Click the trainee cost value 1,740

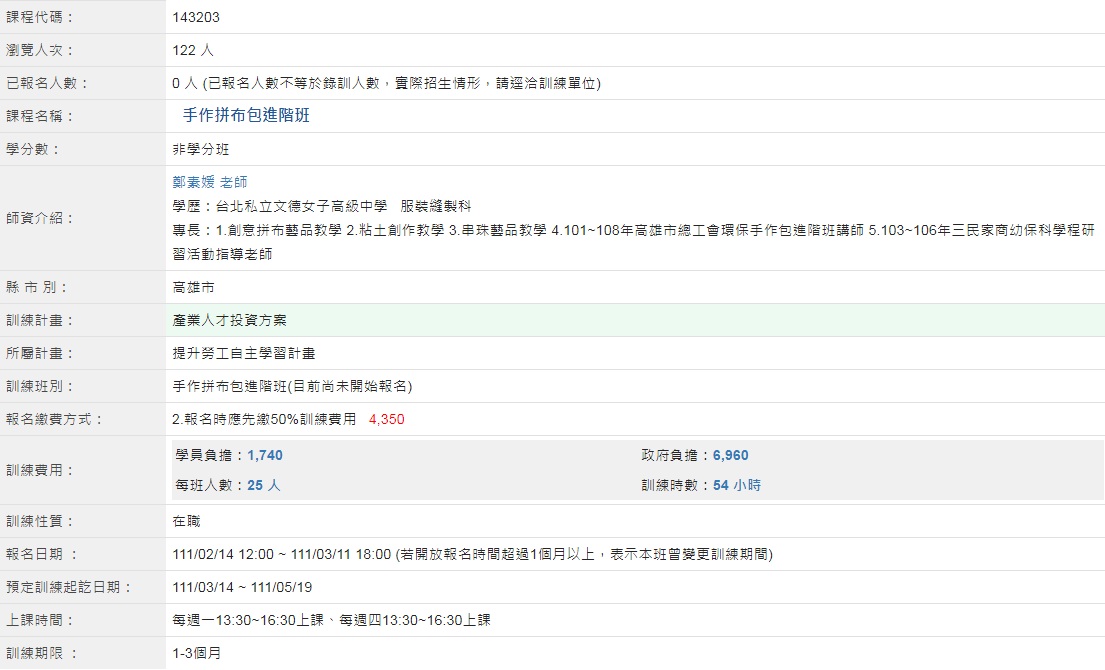tap(265, 456)
